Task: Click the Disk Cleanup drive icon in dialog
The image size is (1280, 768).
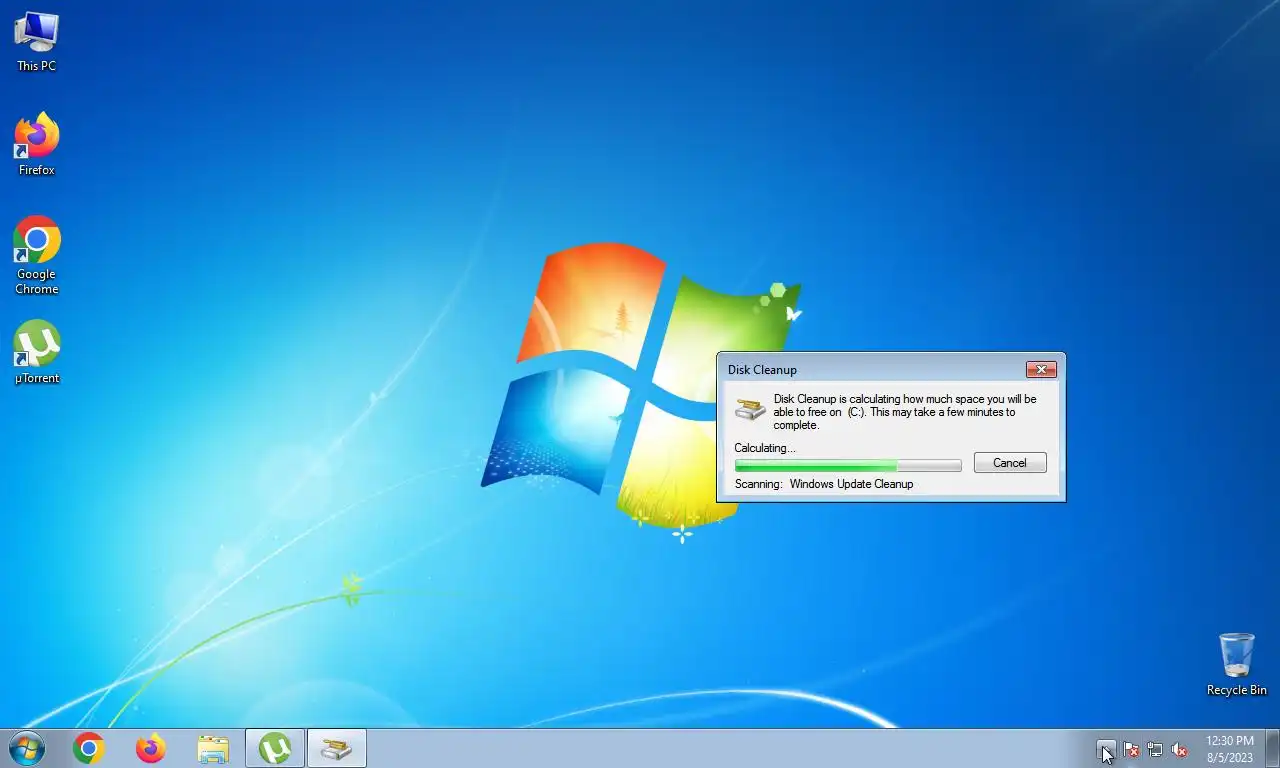Action: tap(750, 409)
